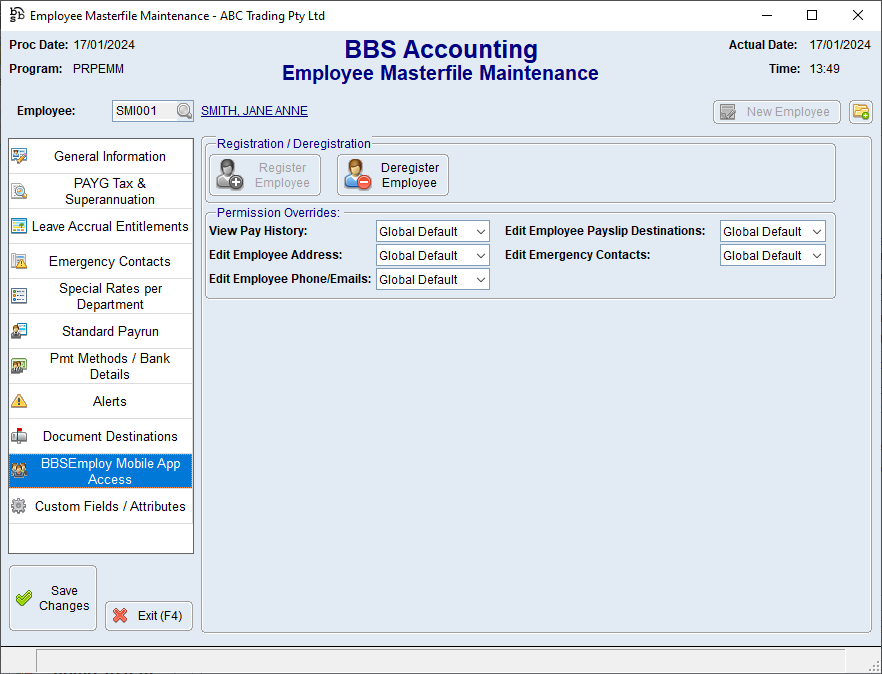Open the General Information section
Screen dimensions: 882x674
point(109,156)
